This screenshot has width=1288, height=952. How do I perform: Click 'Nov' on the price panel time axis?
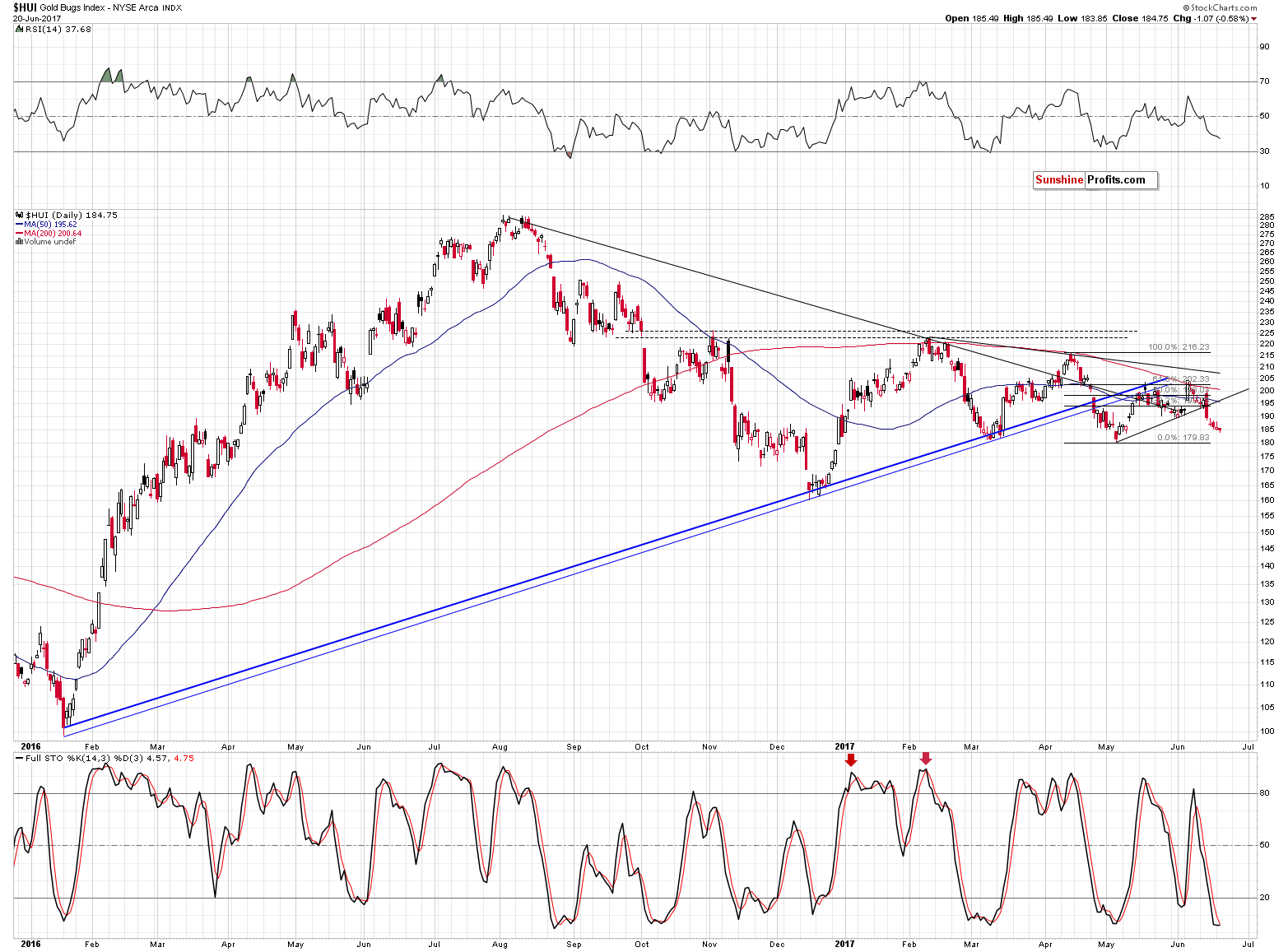click(x=709, y=747)
